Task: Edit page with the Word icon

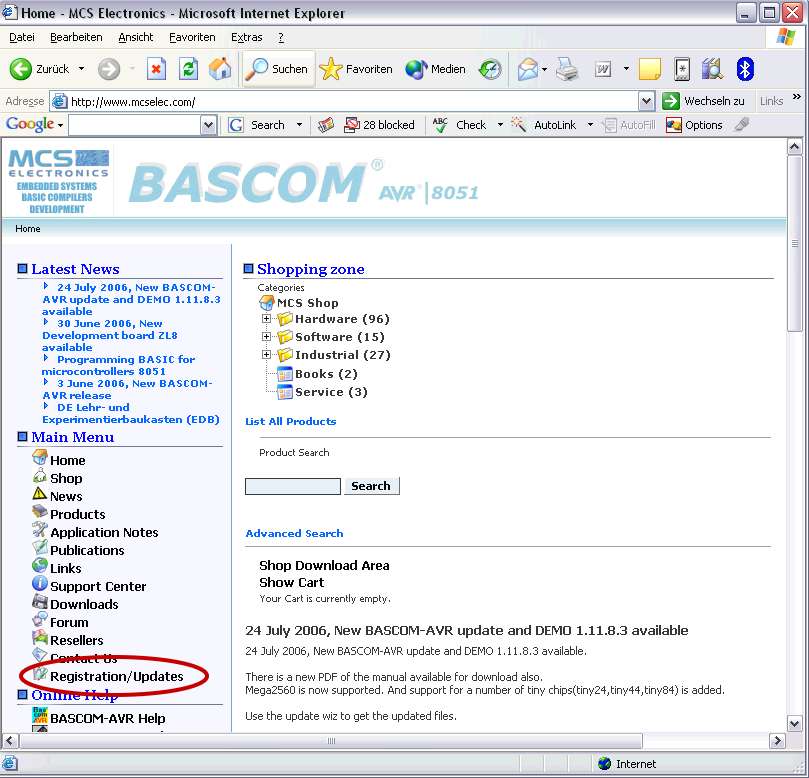Action: click(x=603, y=69)
